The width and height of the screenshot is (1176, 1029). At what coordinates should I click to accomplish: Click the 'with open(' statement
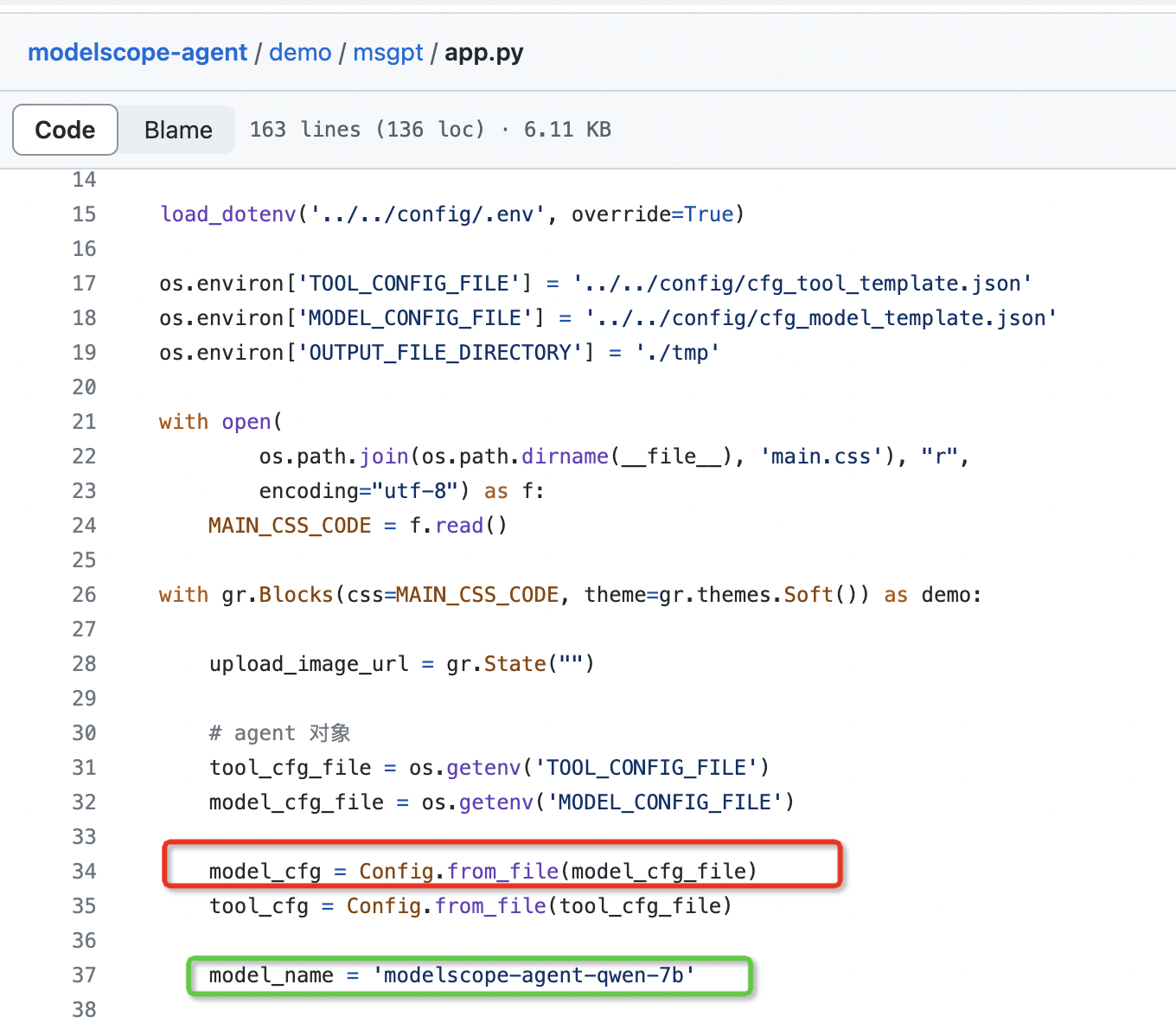220,422
